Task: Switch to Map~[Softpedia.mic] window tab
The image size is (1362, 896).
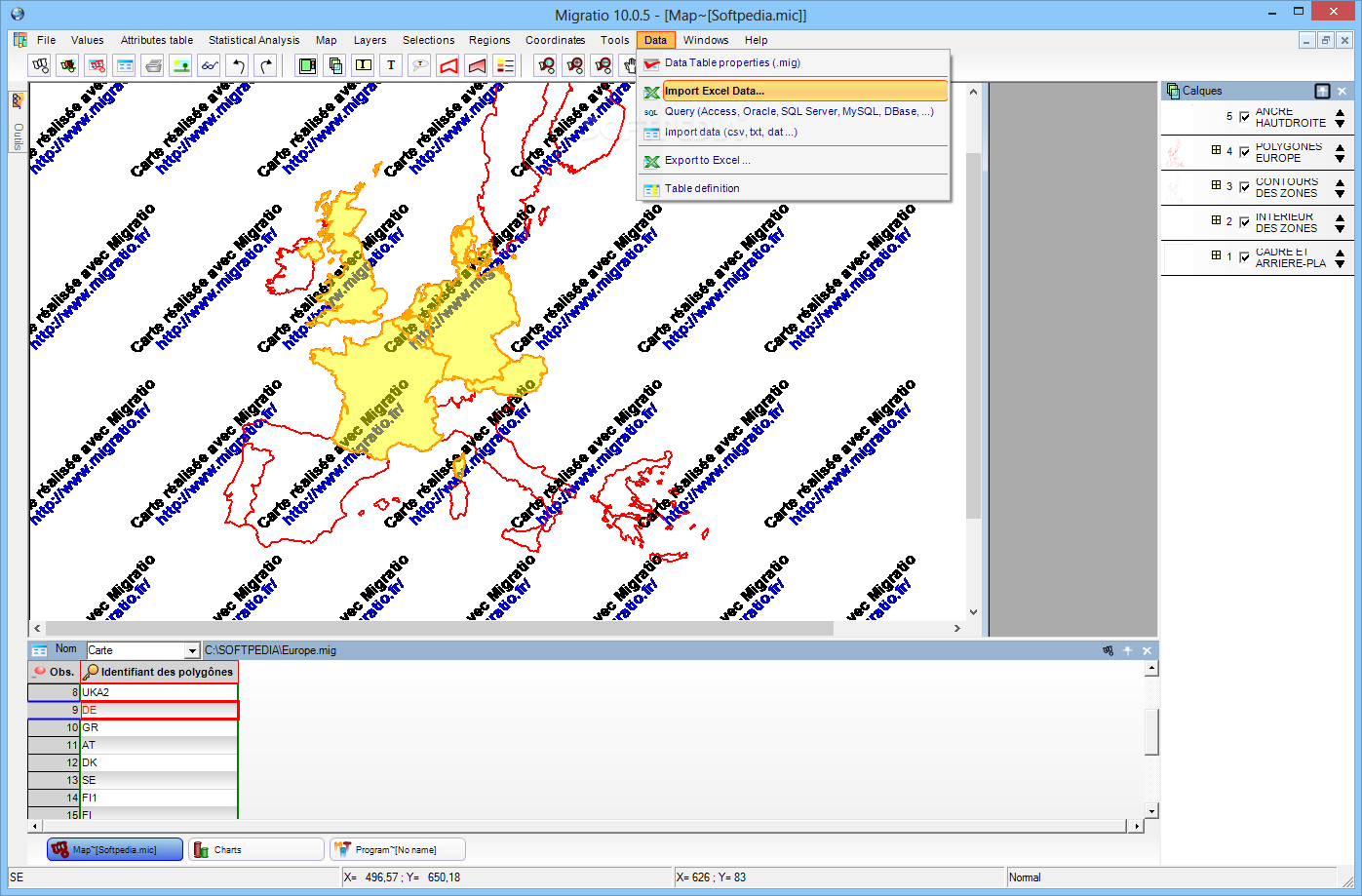Action: click(x=115, y=849)
